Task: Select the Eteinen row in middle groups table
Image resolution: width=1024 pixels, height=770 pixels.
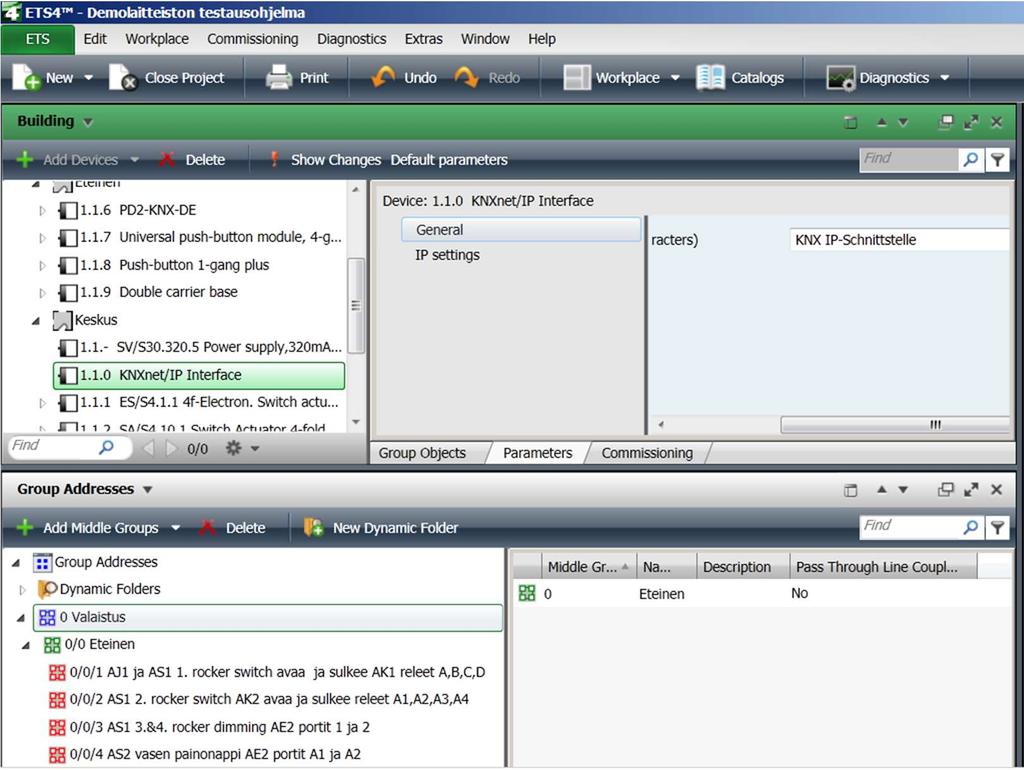Action: tap(764, 594)
